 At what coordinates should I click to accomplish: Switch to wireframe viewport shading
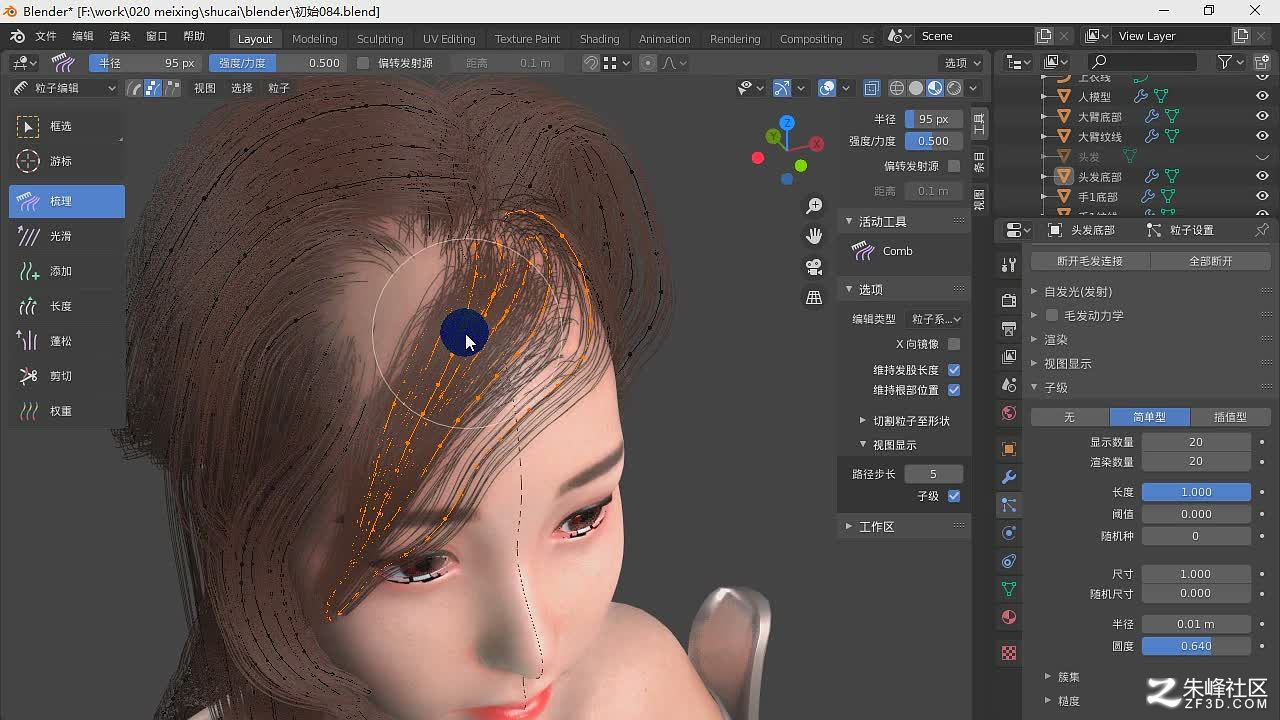(x=897, y=88)
